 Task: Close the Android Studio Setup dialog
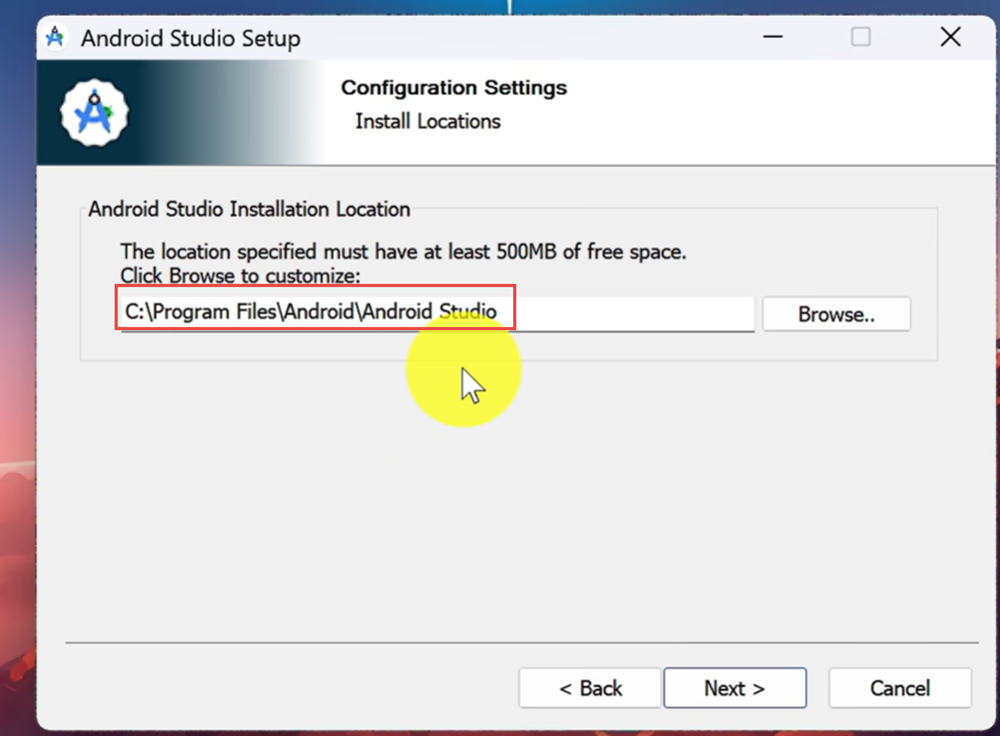coord(950,38)
